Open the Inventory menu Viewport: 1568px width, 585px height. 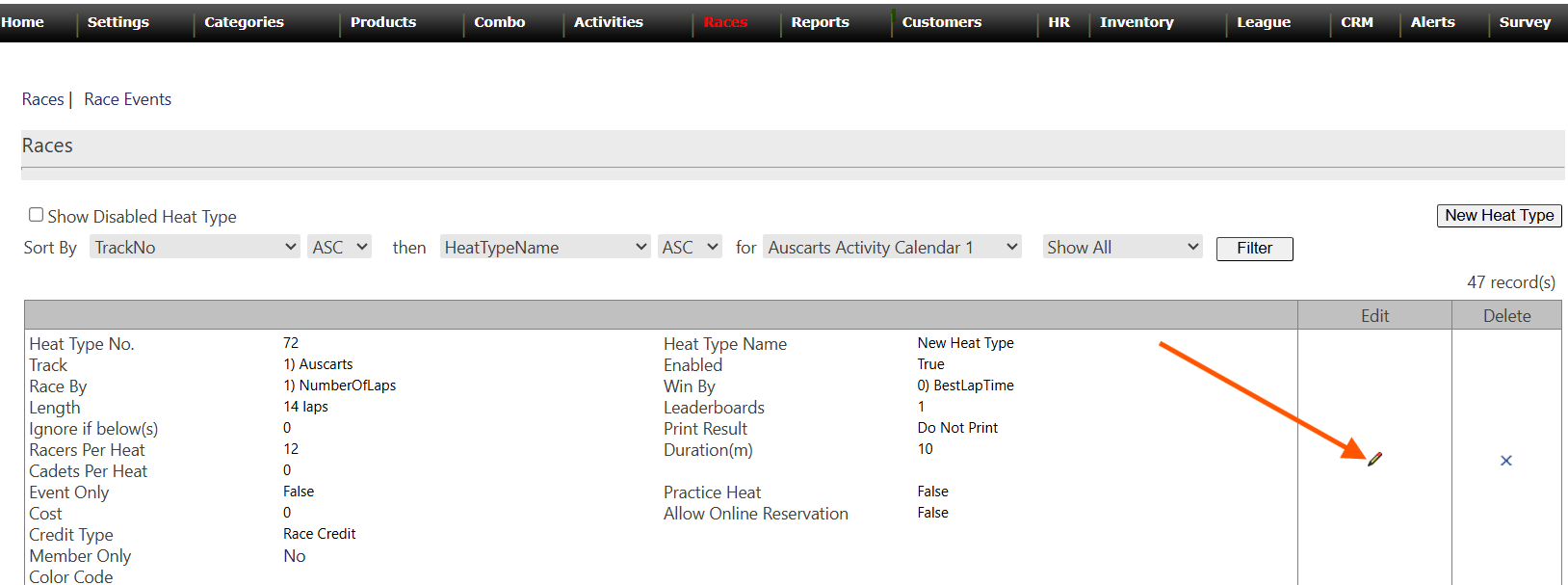click(1137, 22)
